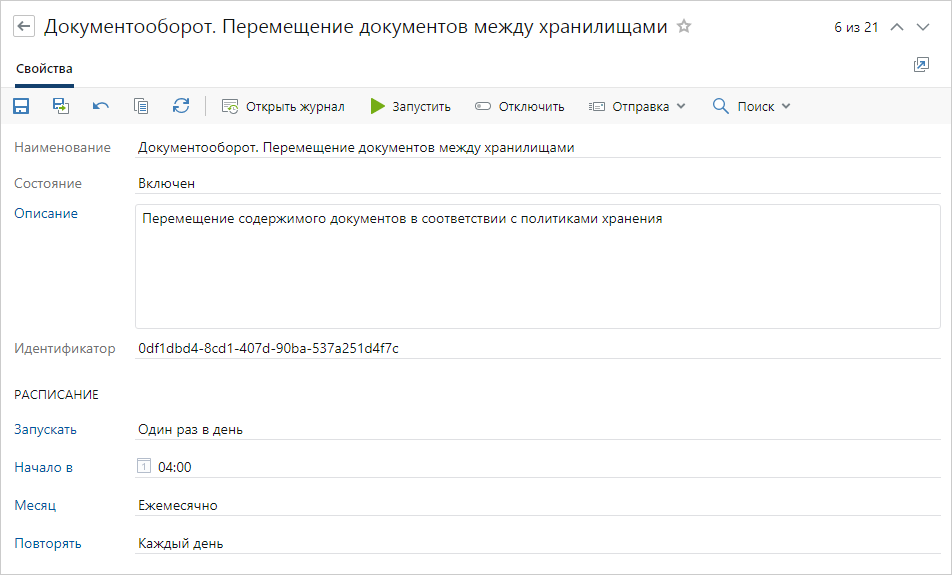Click the Начало в time field

point(175,467)
